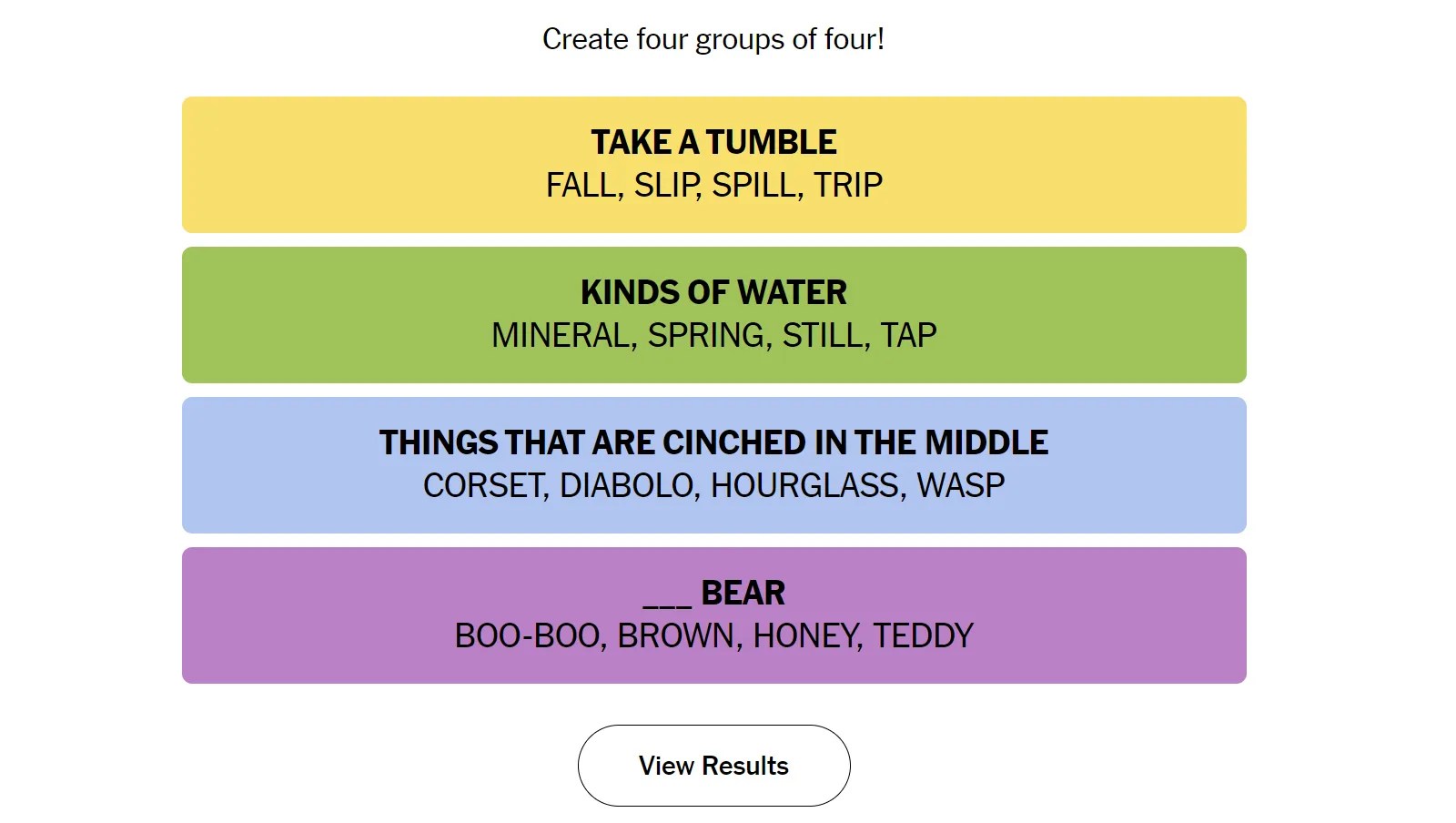This screenshot has height=823, width=1456.
Task: Click the word HOURGLASS in blue group
Action: click(x=806, y=485)
